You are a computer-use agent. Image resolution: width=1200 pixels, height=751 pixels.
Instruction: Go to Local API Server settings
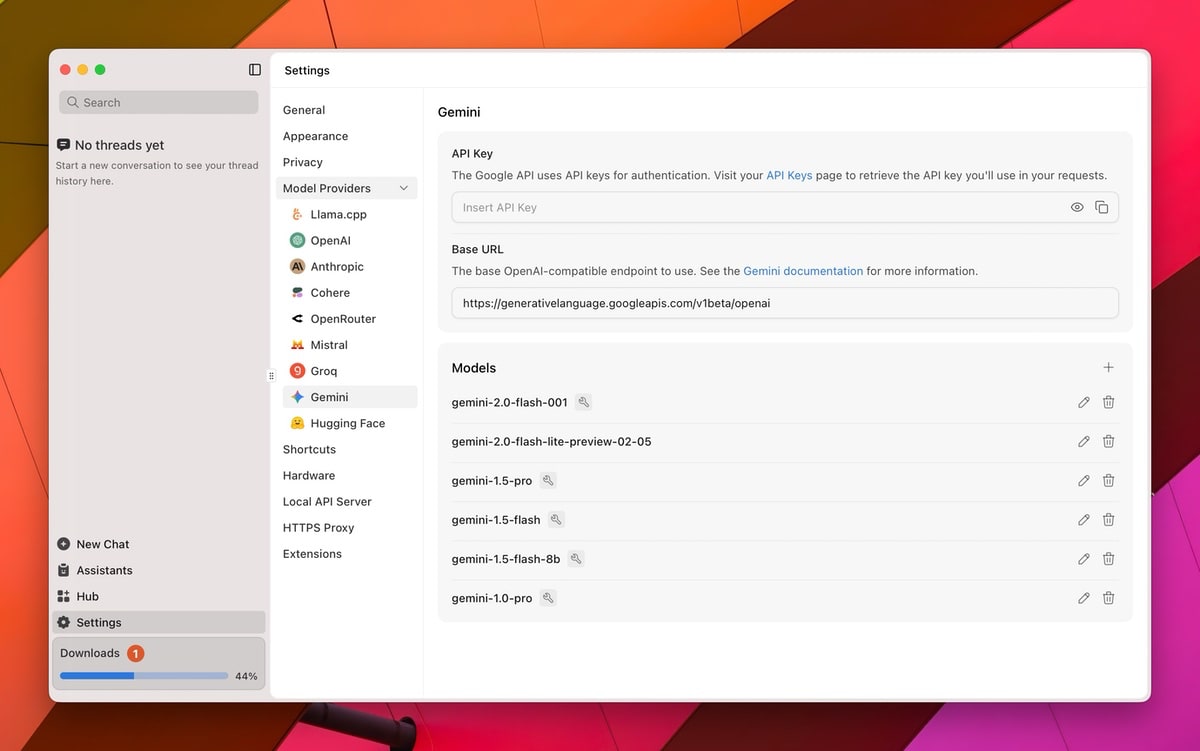(x=326, y=502)
